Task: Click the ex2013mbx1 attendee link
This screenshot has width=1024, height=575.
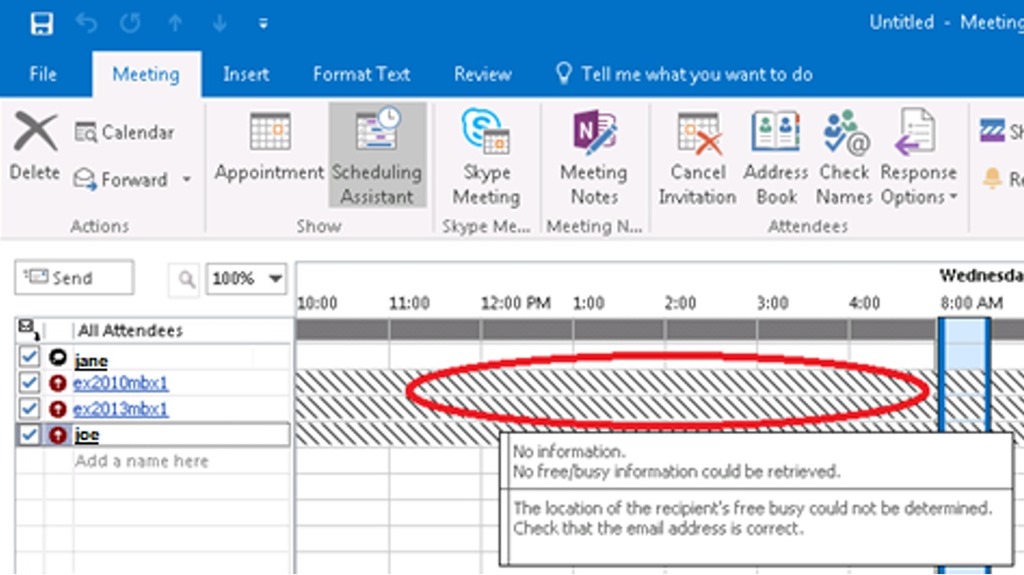Action: tap(121, 409)
